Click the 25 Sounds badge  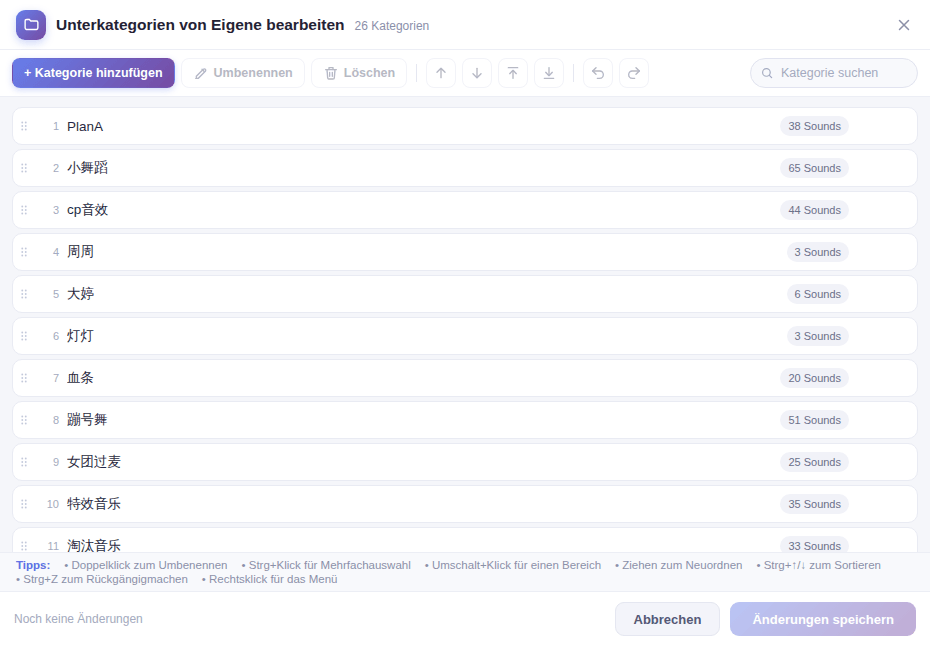[814, 463]
